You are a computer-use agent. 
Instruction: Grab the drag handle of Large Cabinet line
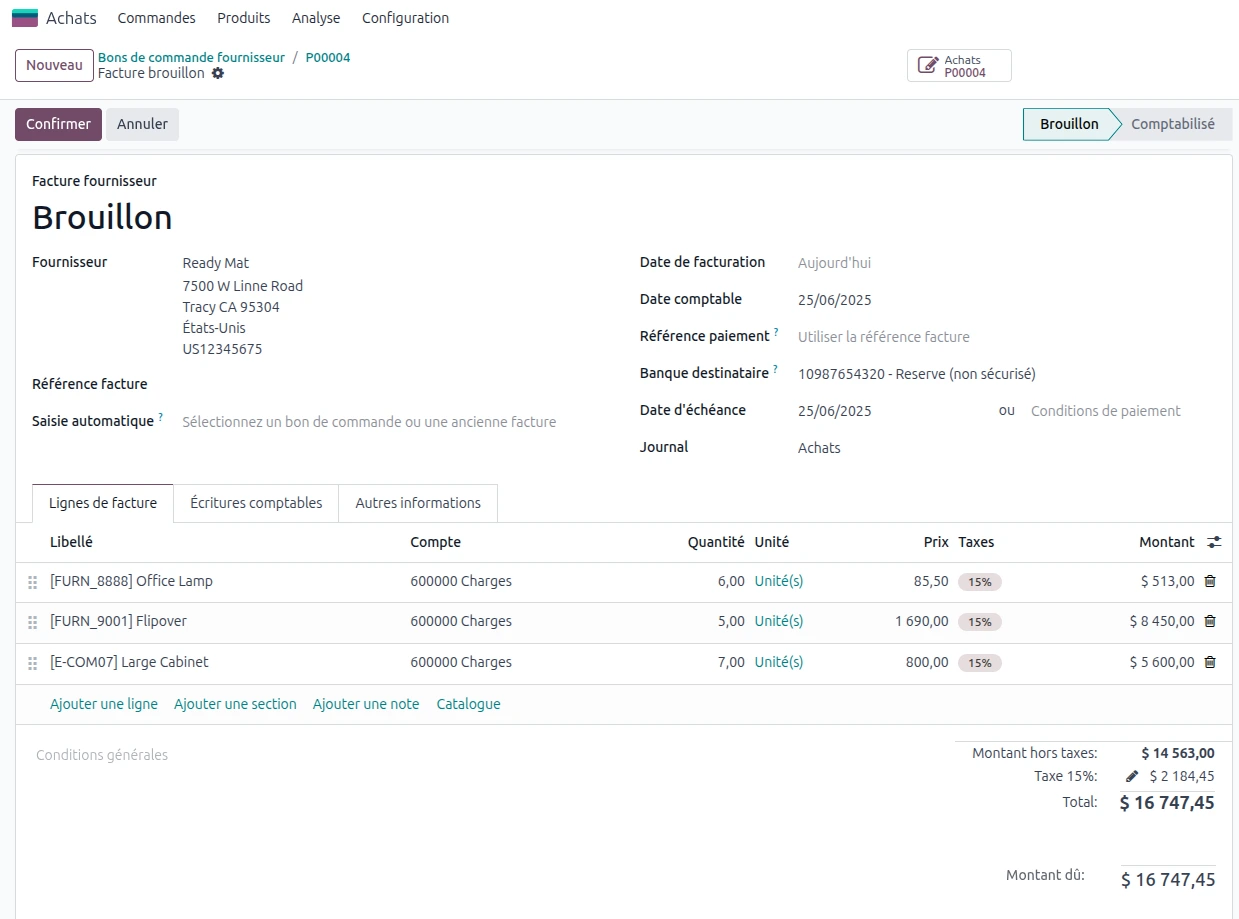click(x=32, y=663)
